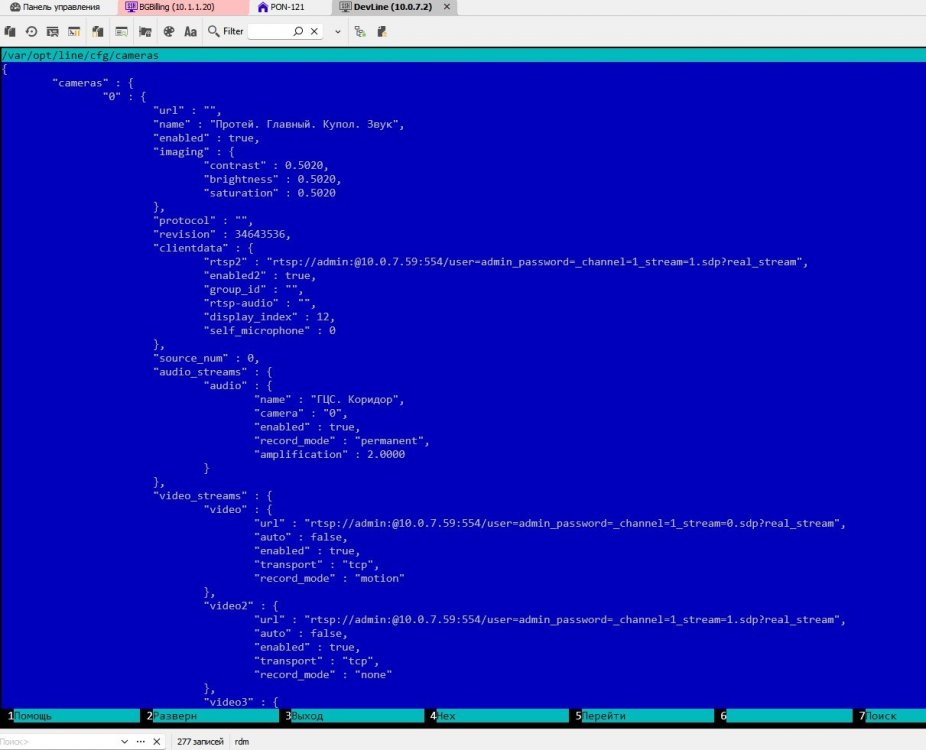The height and width of the screenshot is (750, 926).
Task: Click the reconnect session toolbar icon
Action: (31, 31)
